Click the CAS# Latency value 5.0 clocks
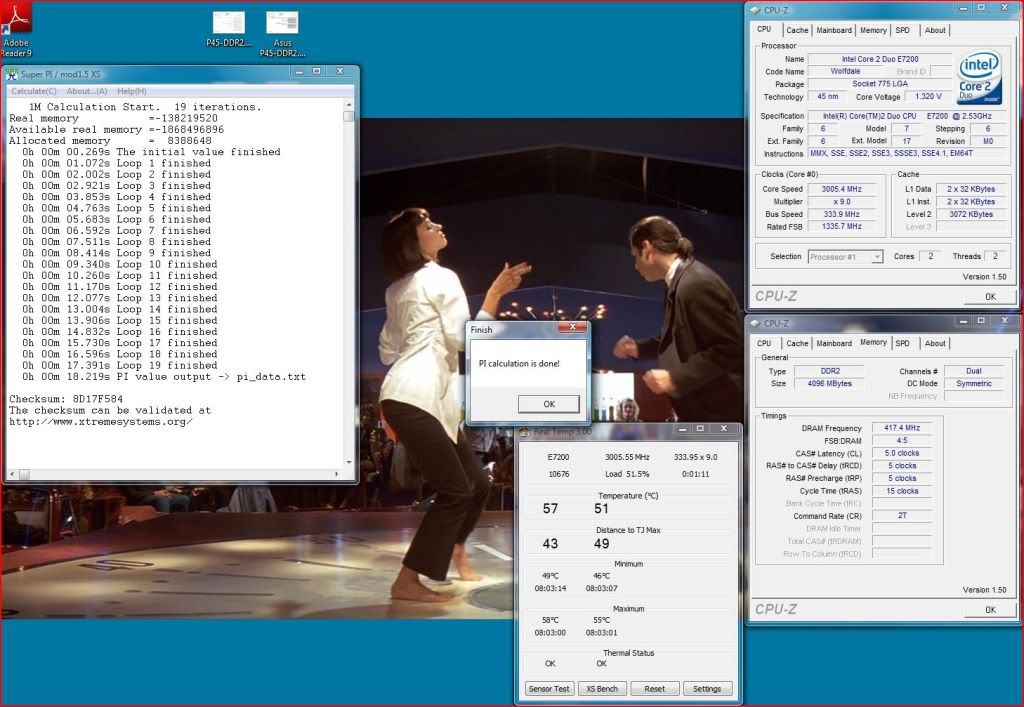1024x707 pixels. (902, 453)
